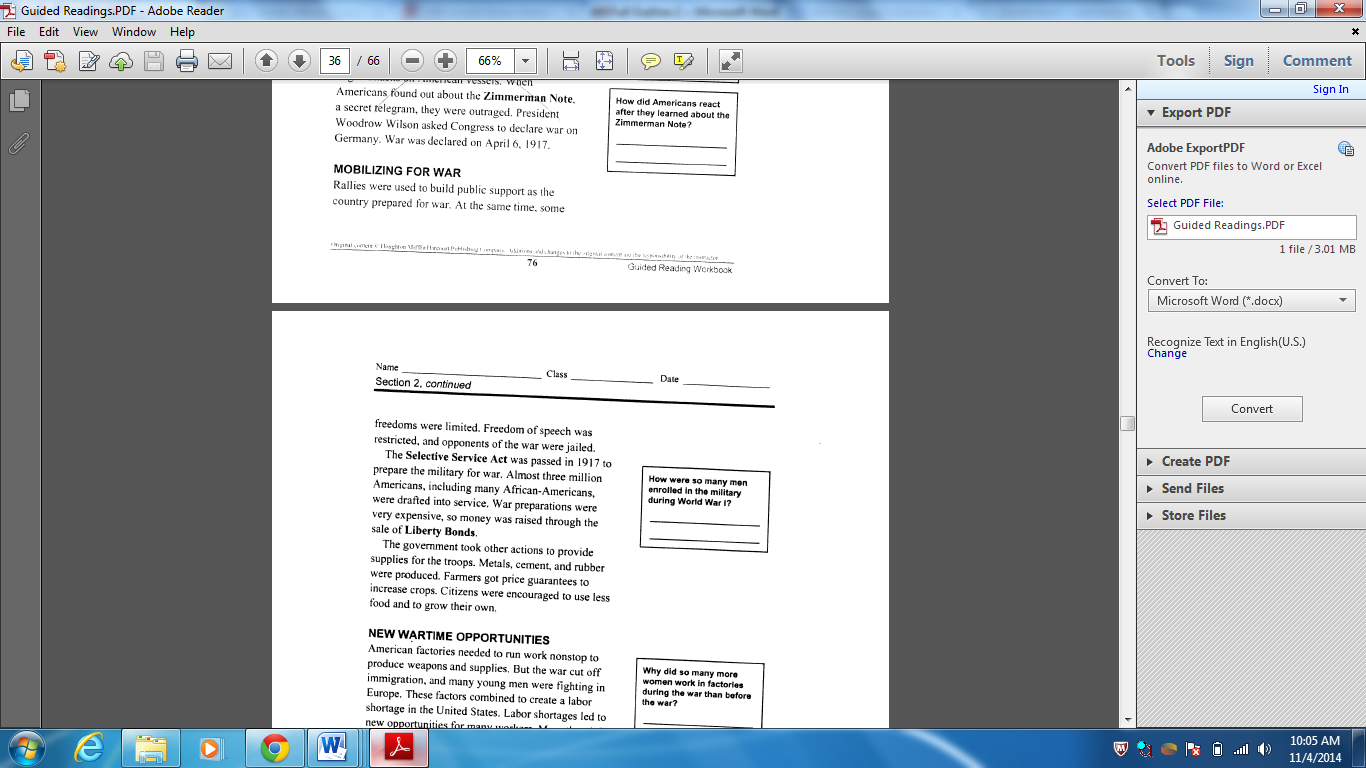Screen dimensions: 1366x768
Task: Select the Add Sticky Note tool
Action: pos(651,61)
